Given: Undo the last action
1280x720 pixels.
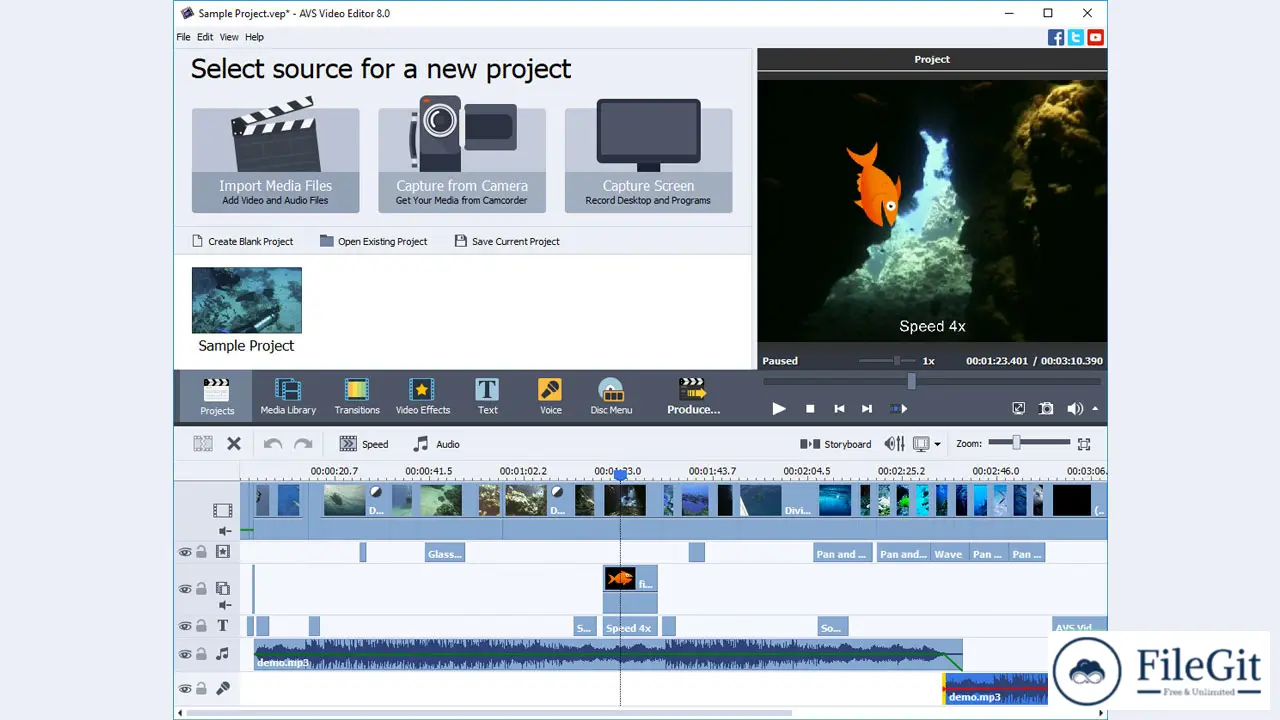Looking at the screenshot, I should [x=273, y=444].
